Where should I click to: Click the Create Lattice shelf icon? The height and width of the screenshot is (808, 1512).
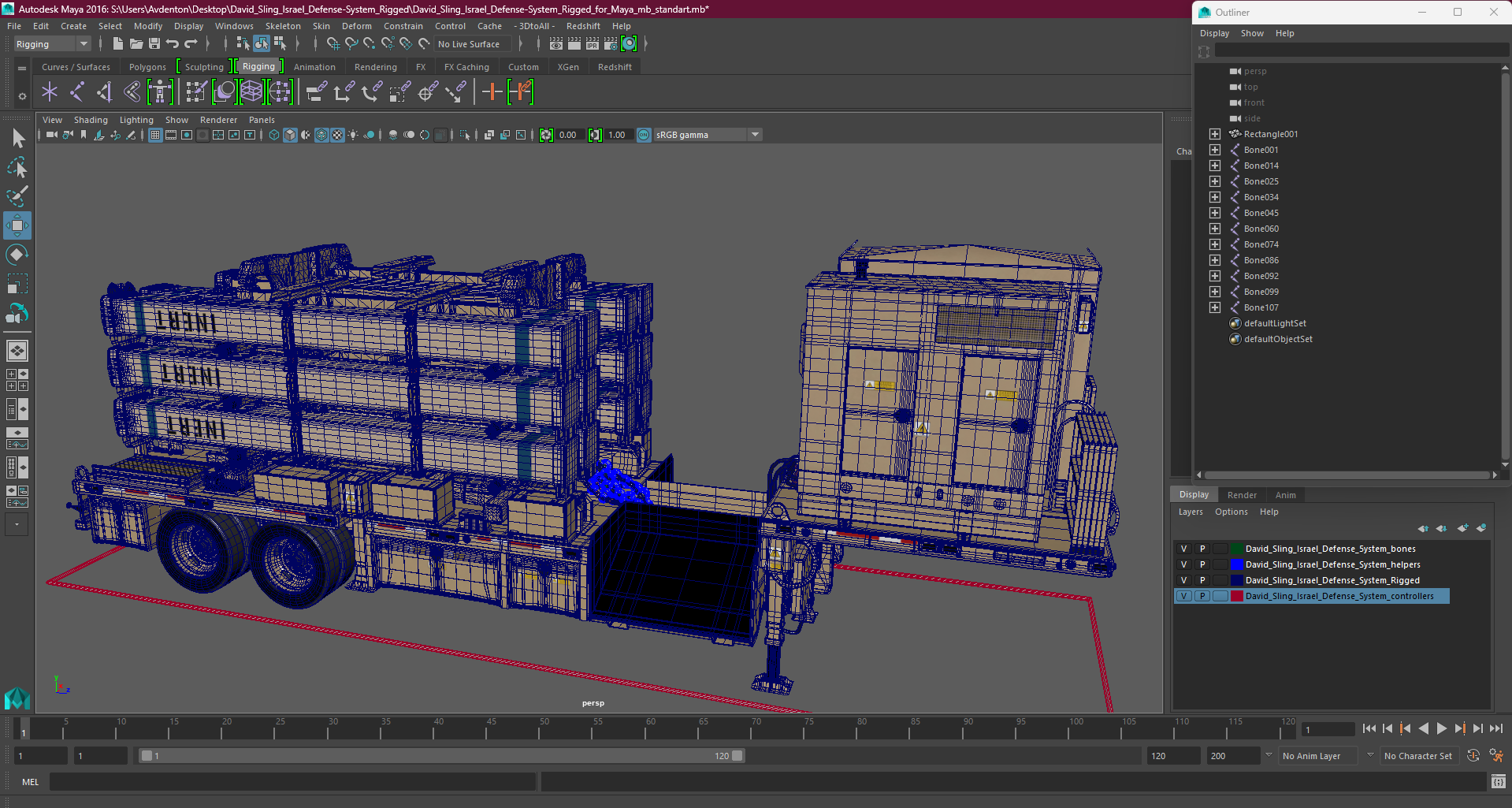point(251,92)
